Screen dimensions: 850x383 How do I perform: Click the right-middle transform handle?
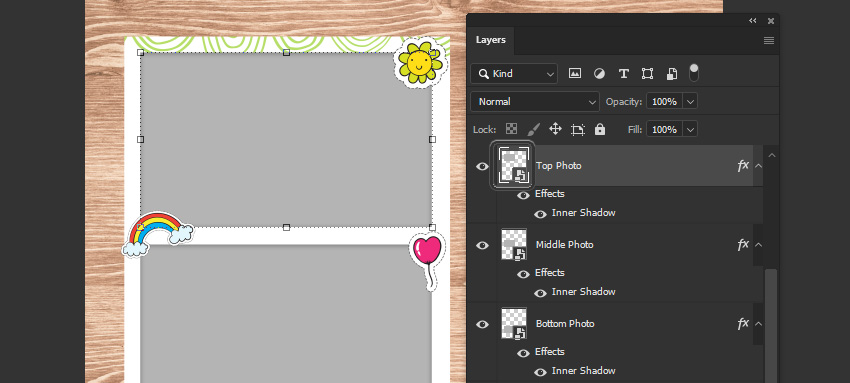432,139
